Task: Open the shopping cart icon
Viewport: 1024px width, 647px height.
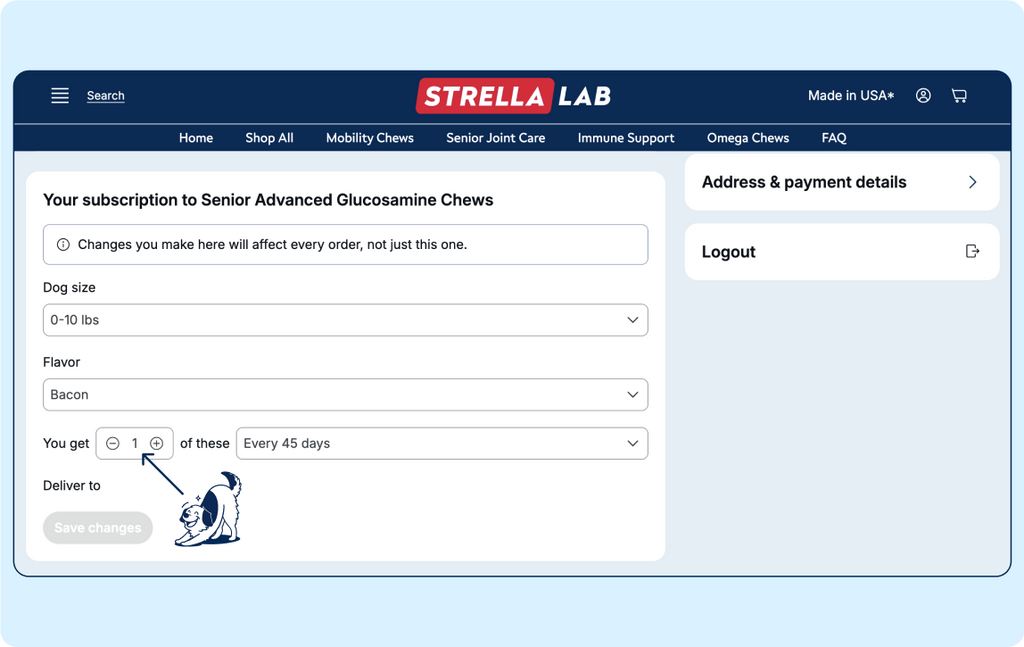Action: pyautogui.click(x=959, y=96)
